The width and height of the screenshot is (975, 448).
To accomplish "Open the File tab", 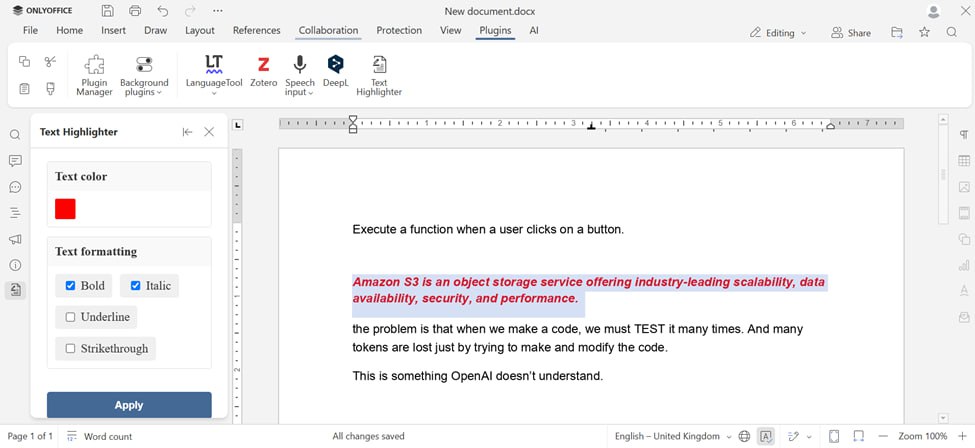I will pyautogui.click(x=30, y=30).
